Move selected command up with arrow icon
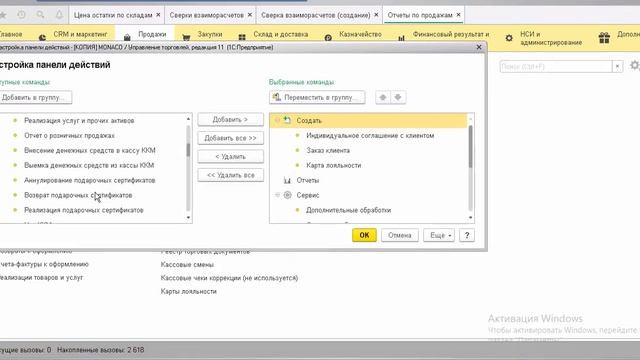This screenshot has width=640, height=360. coord(382,97)
